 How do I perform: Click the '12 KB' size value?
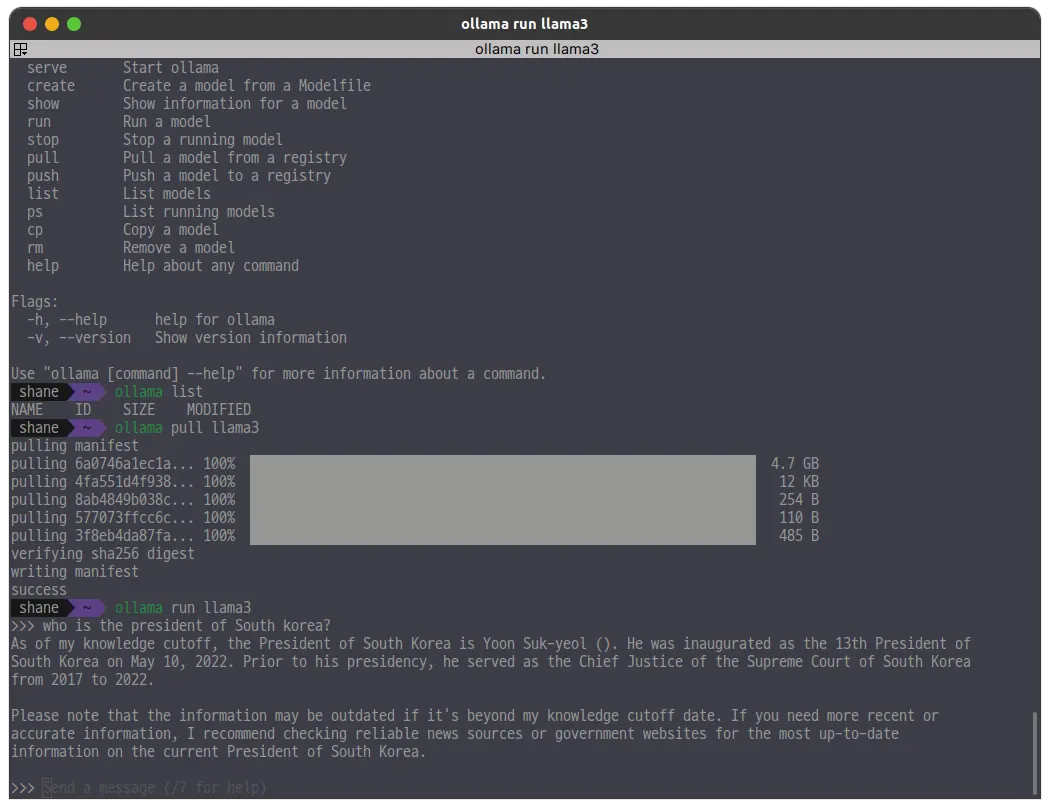click(799, 482)
